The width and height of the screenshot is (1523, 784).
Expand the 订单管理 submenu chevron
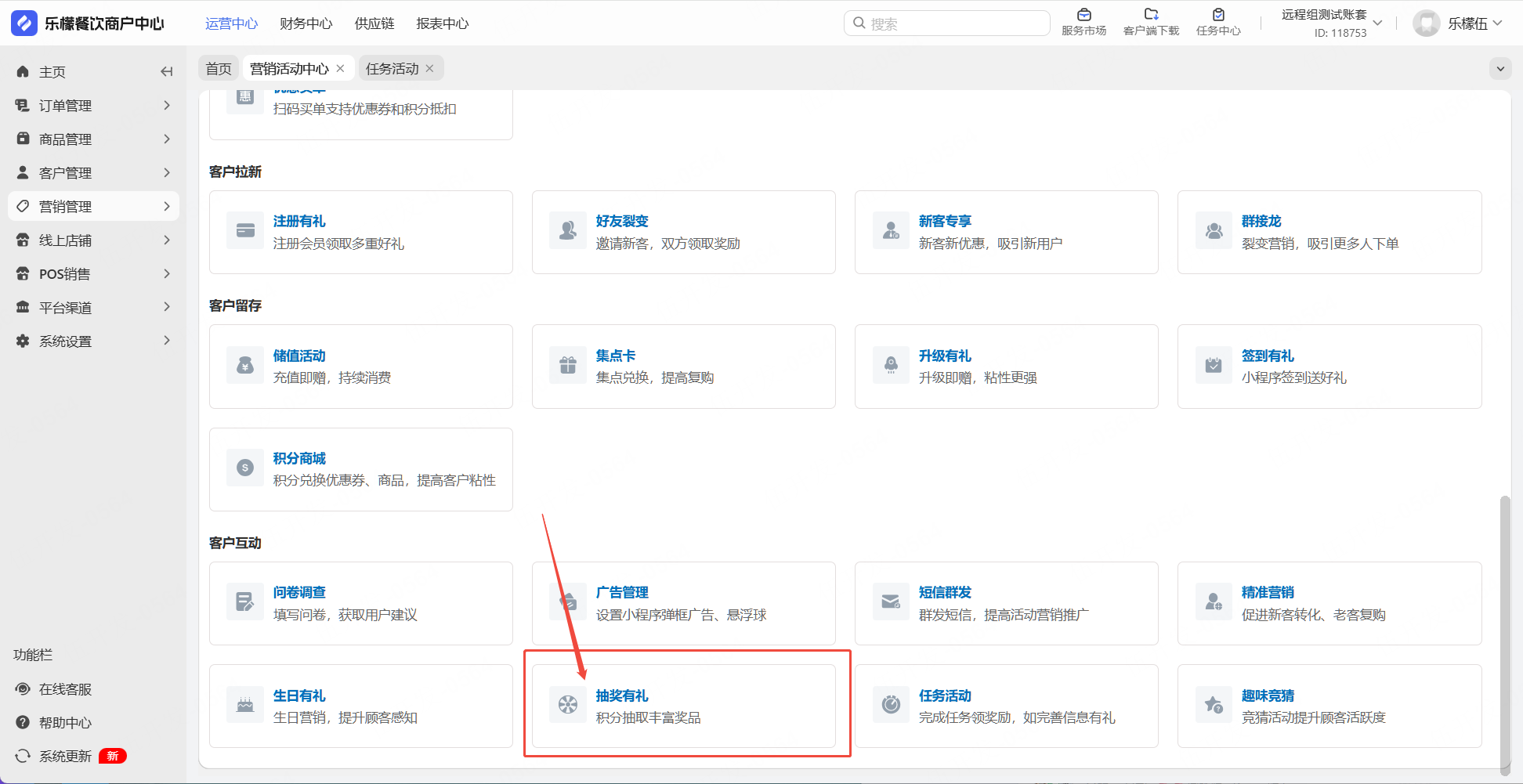[167, 105]
